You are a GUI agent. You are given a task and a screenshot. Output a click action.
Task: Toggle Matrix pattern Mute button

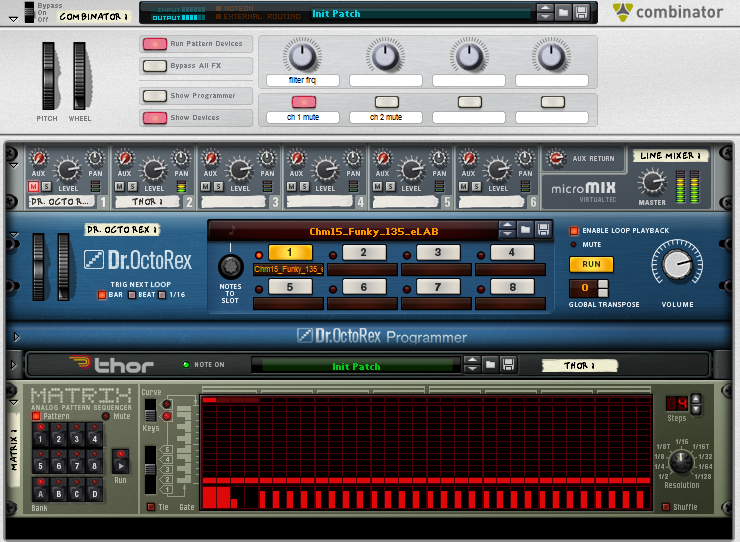tap(106, 416)
